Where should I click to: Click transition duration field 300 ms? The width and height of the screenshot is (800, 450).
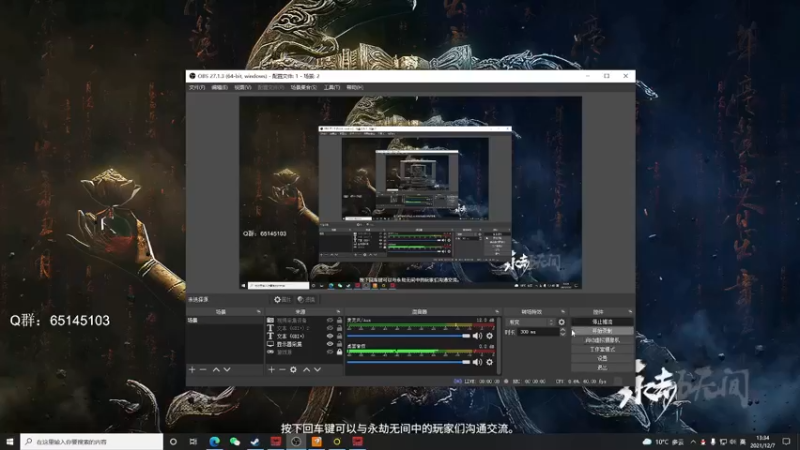point(537,332)
